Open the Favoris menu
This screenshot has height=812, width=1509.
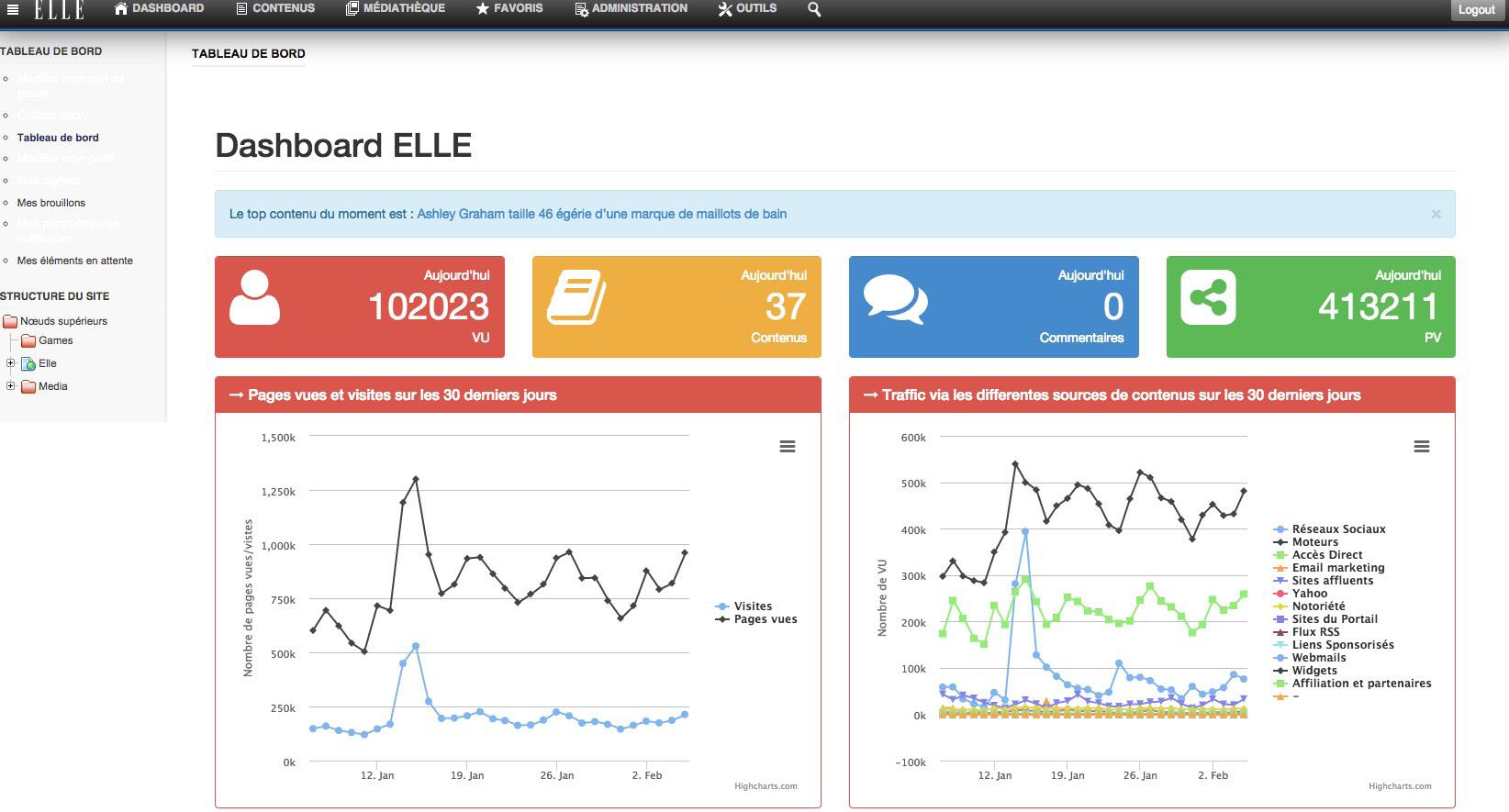coord(509,8)
